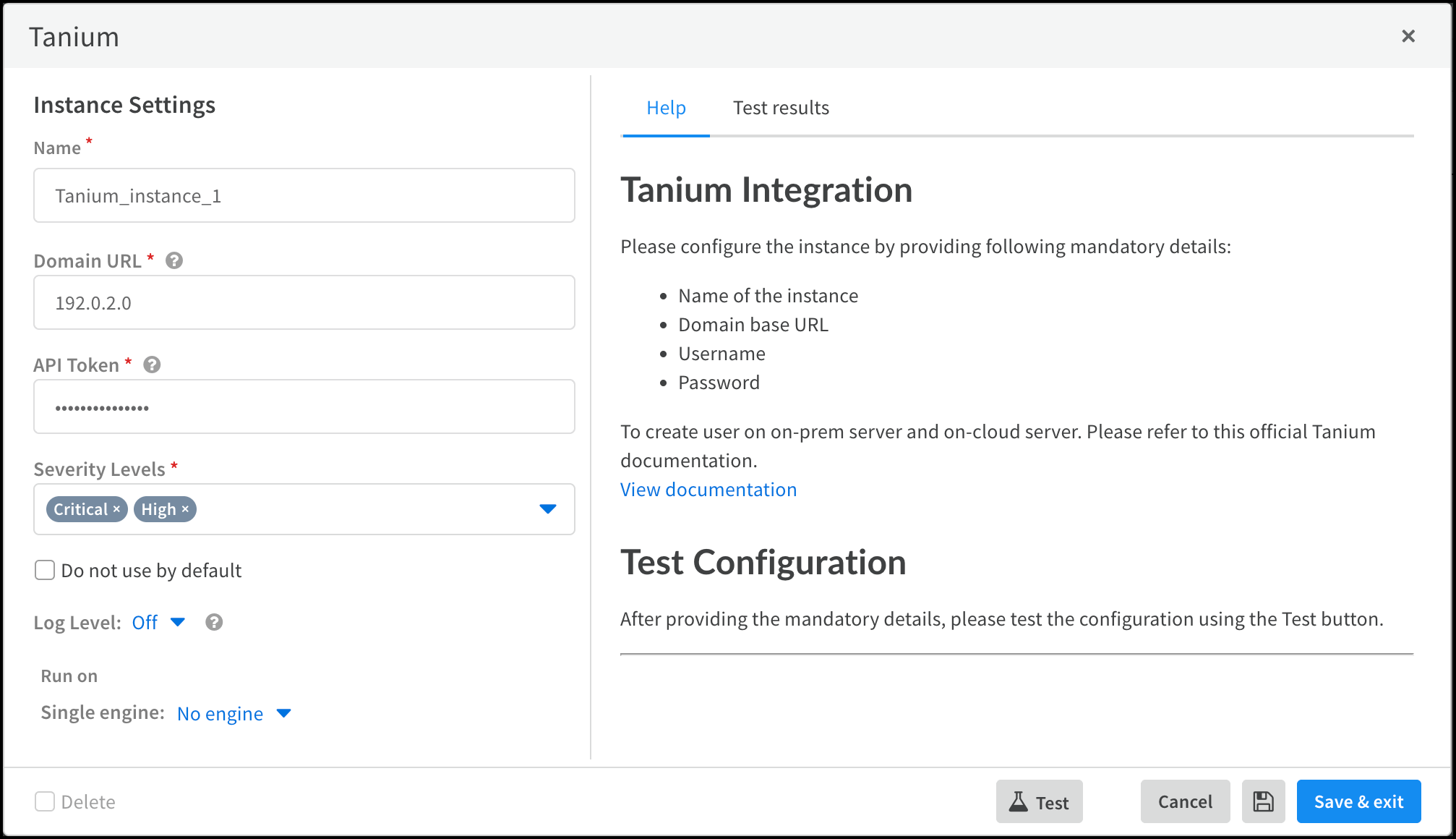Click the Cancel button
Viewport: 1456px width, 839px height.
[x=1185, y=801]
